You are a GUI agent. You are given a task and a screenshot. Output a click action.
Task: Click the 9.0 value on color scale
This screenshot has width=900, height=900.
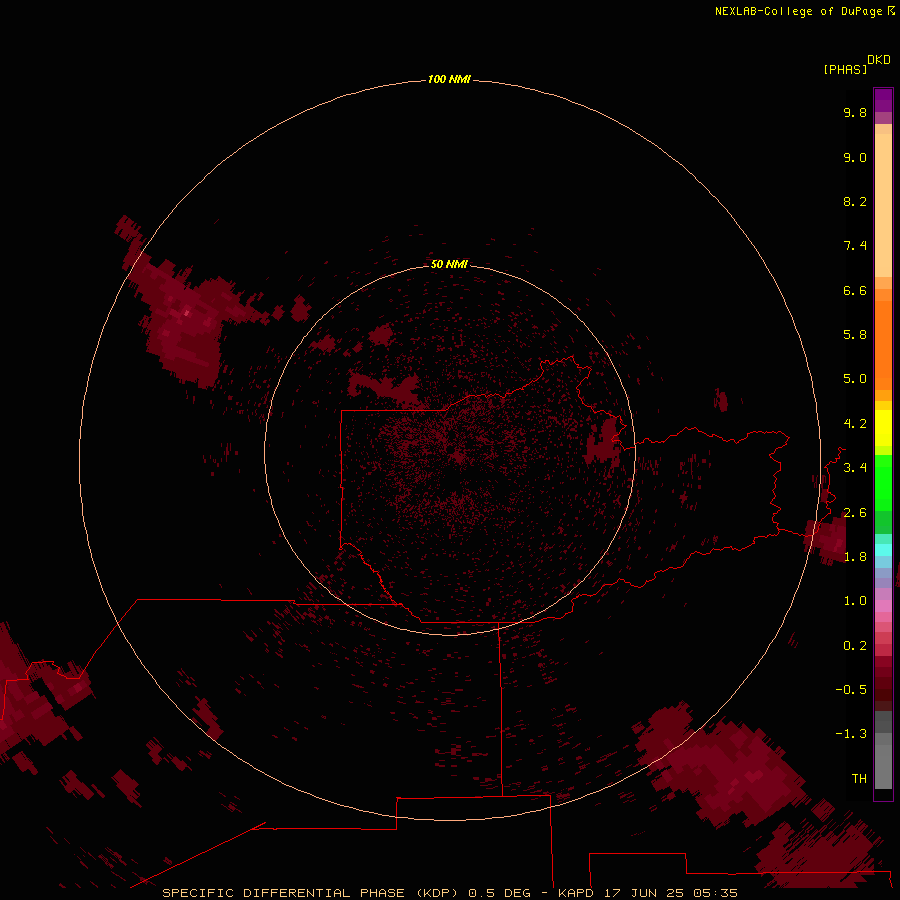coord(855,157)
